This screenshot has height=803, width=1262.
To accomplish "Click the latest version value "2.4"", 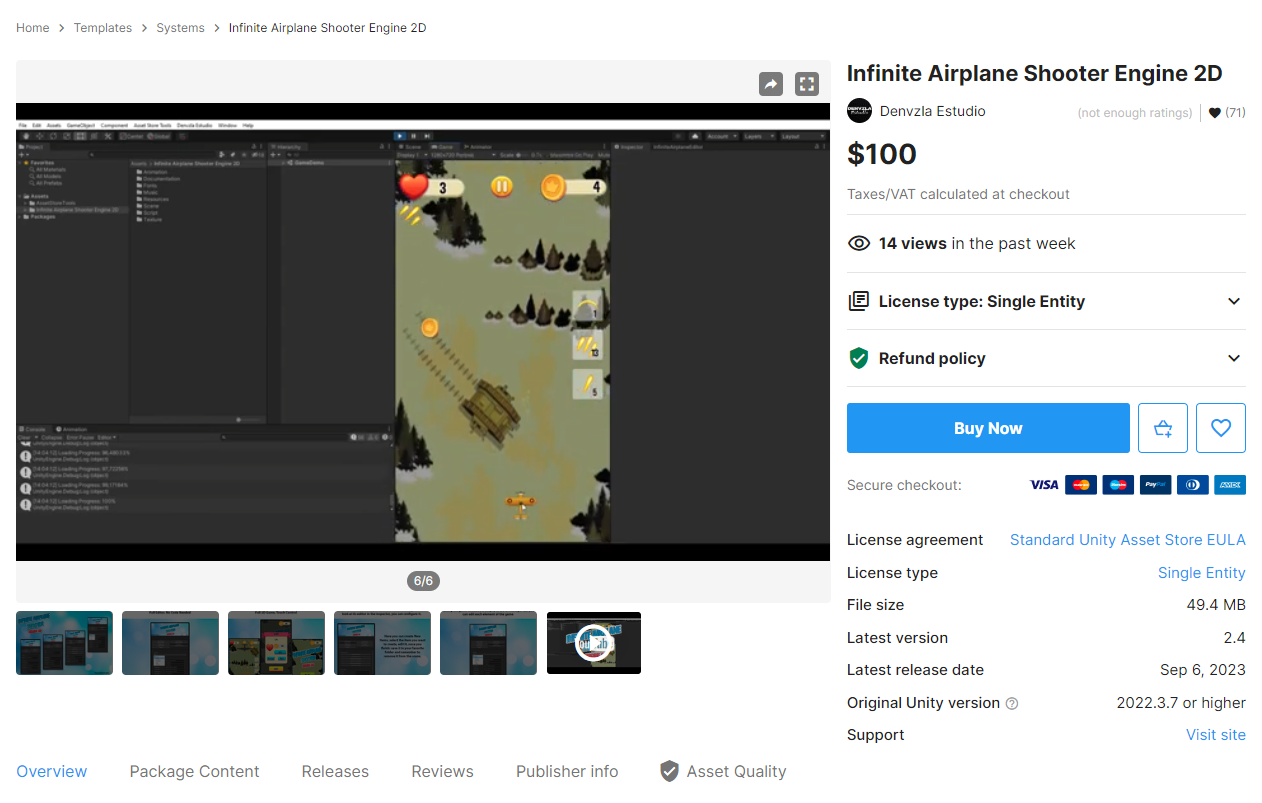I will click(x=1234, y=638).
